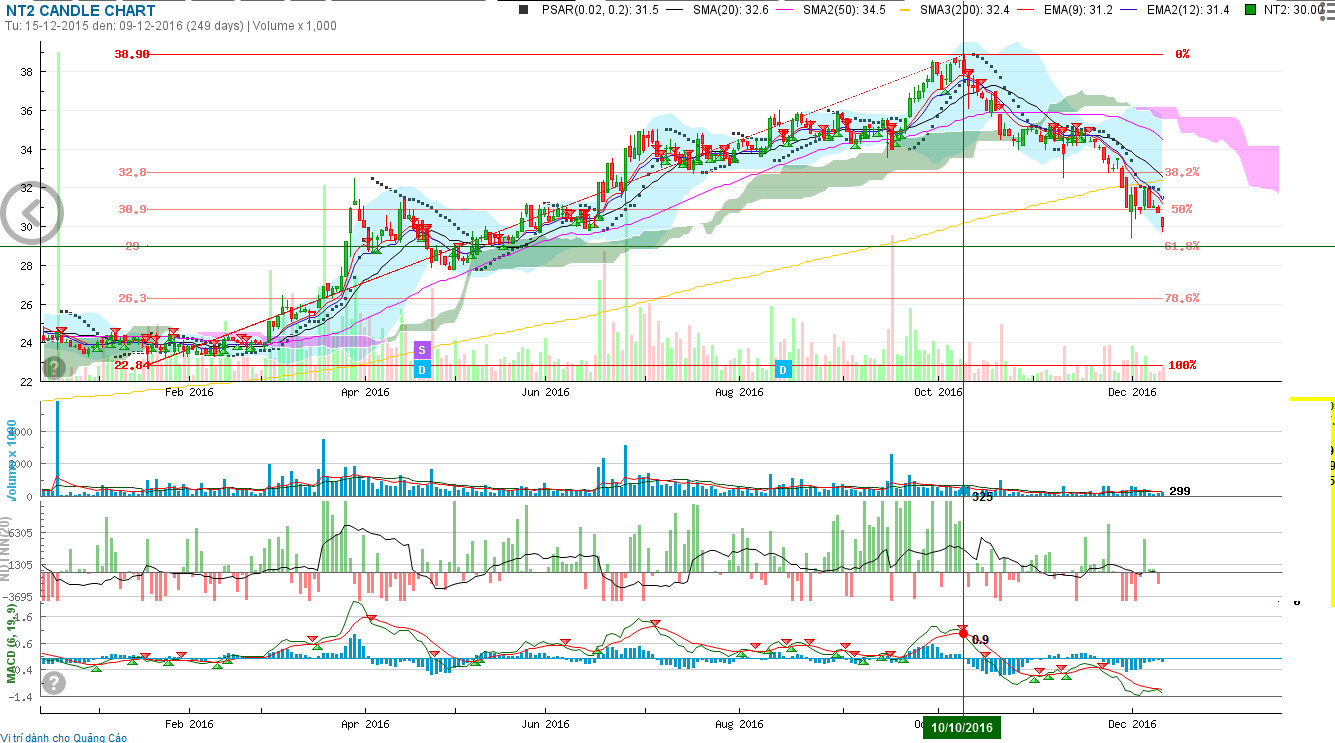Screen dimensions: 1335x743
Task: Click the Volume x 1000 axis title
Action: tap(13, 459)
